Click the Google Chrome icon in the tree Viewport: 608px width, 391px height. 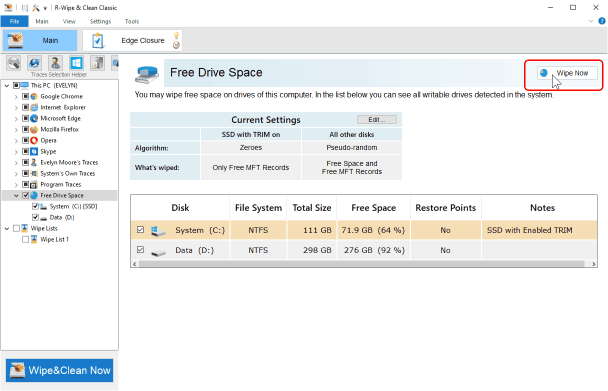coord(34,96)
